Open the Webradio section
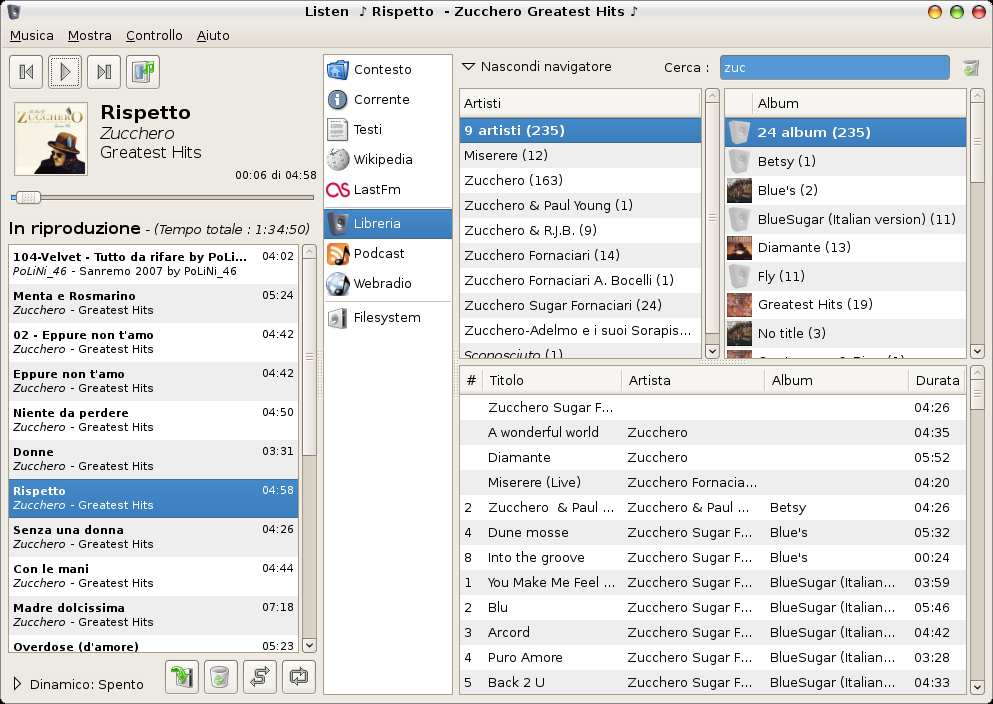The height and width of the screenshot is (704, 993). point(388,284)
